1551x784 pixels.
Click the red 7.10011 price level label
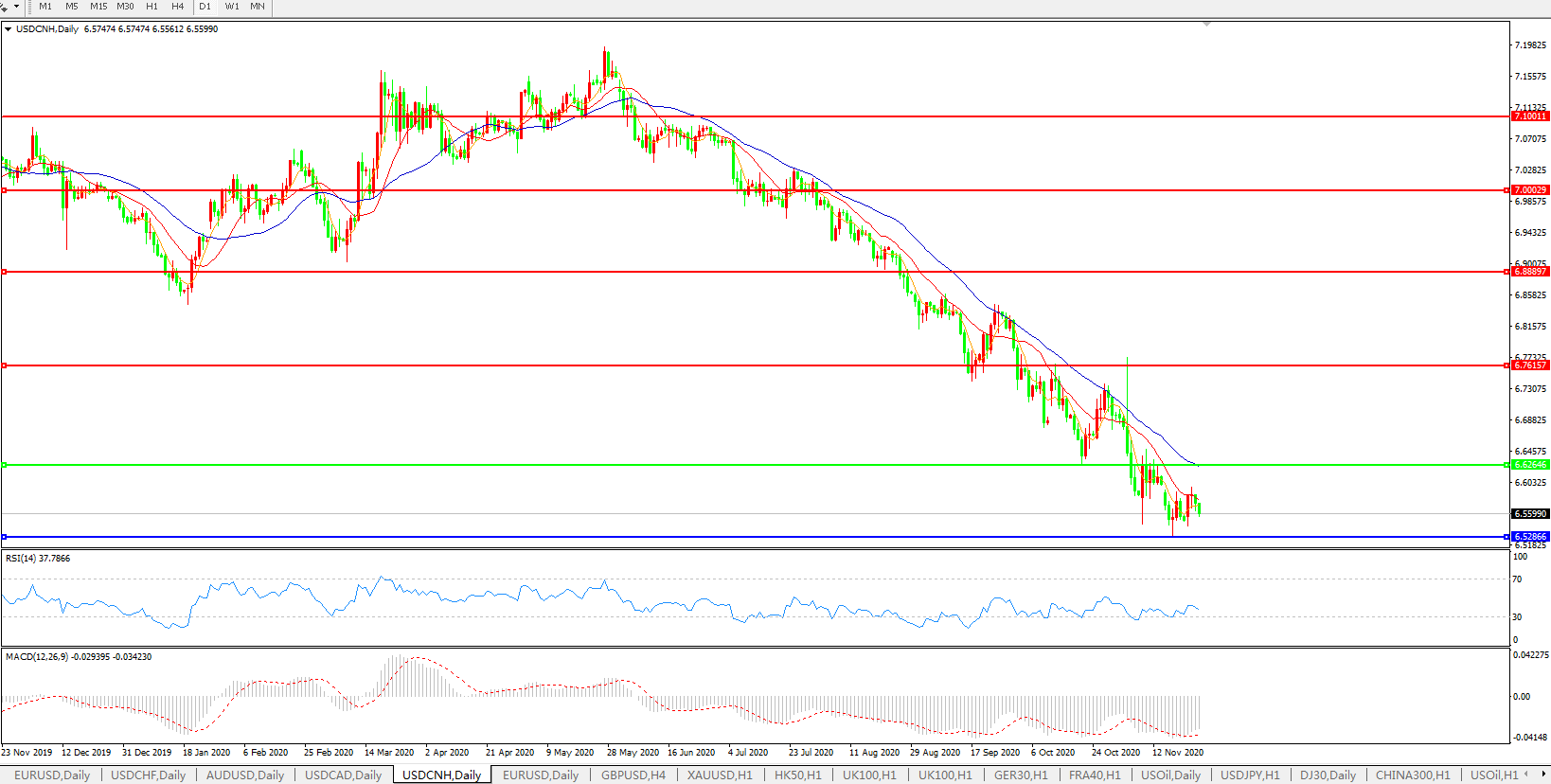(1529, 116)
